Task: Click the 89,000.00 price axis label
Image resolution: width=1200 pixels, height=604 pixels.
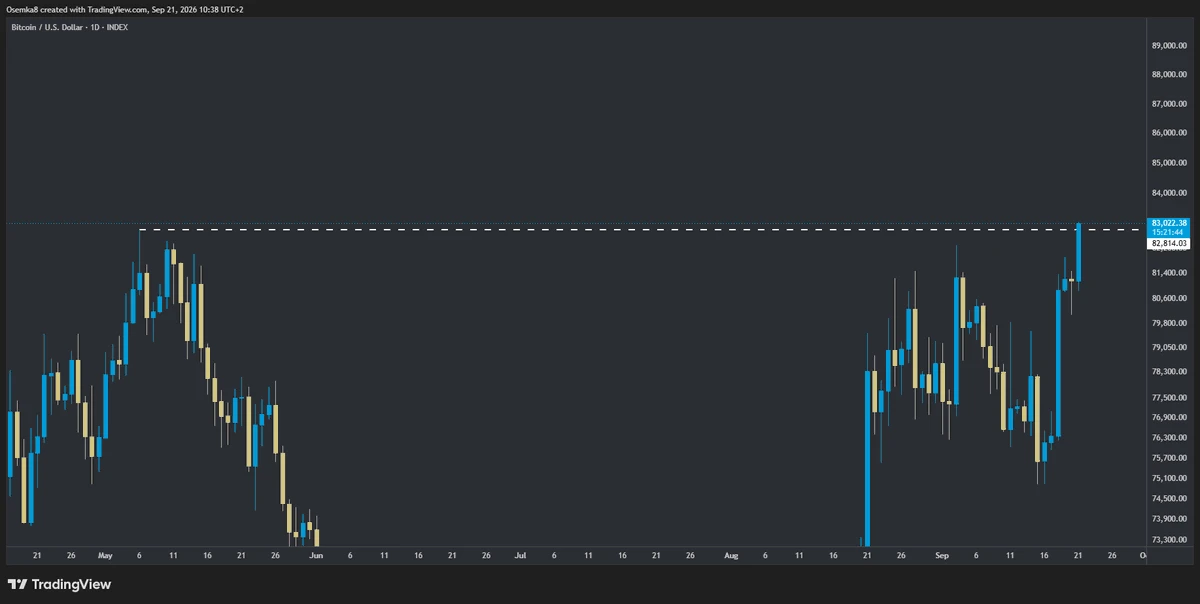Action: (x=1169, y=45)
